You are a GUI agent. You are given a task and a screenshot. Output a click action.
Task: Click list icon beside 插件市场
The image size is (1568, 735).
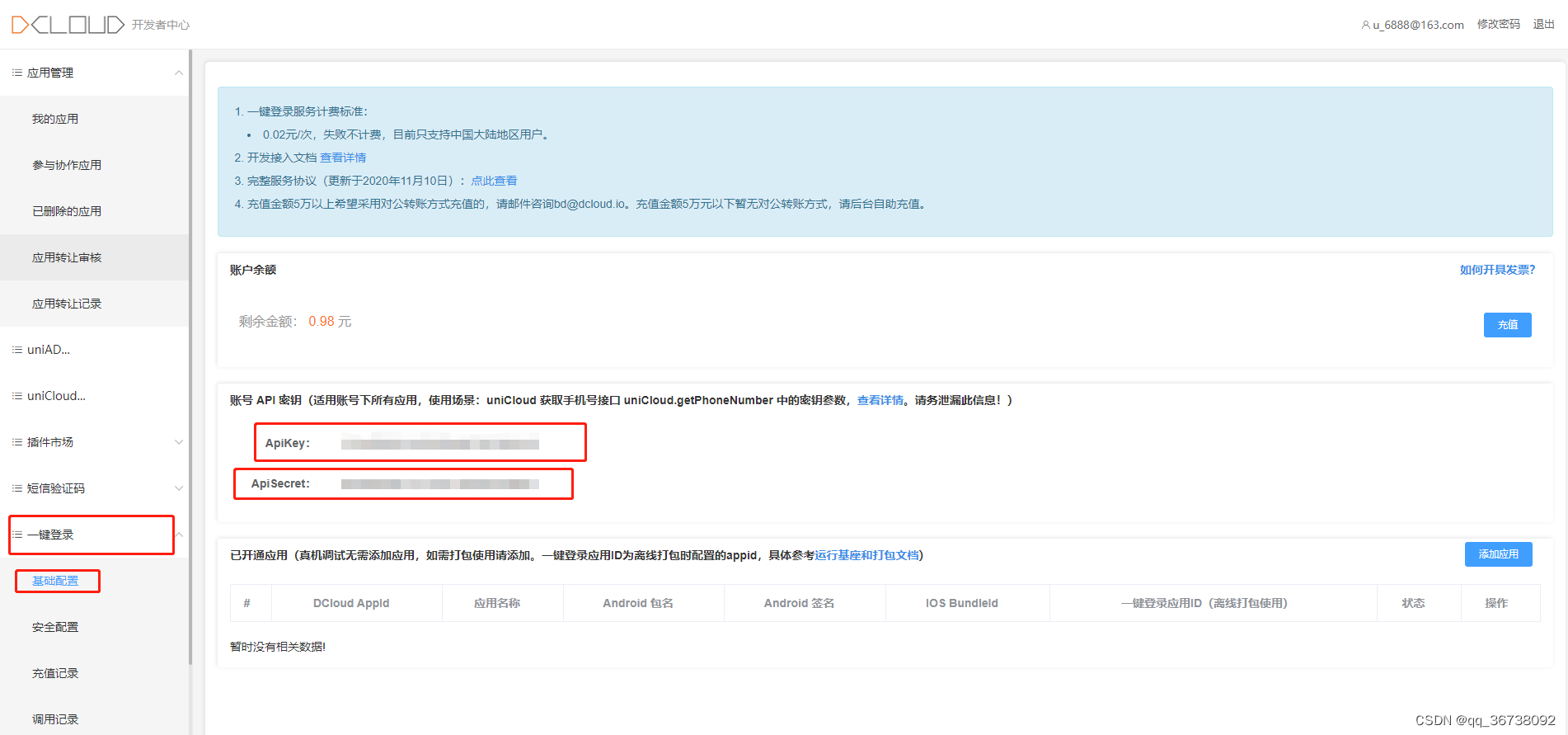[16, 442]
